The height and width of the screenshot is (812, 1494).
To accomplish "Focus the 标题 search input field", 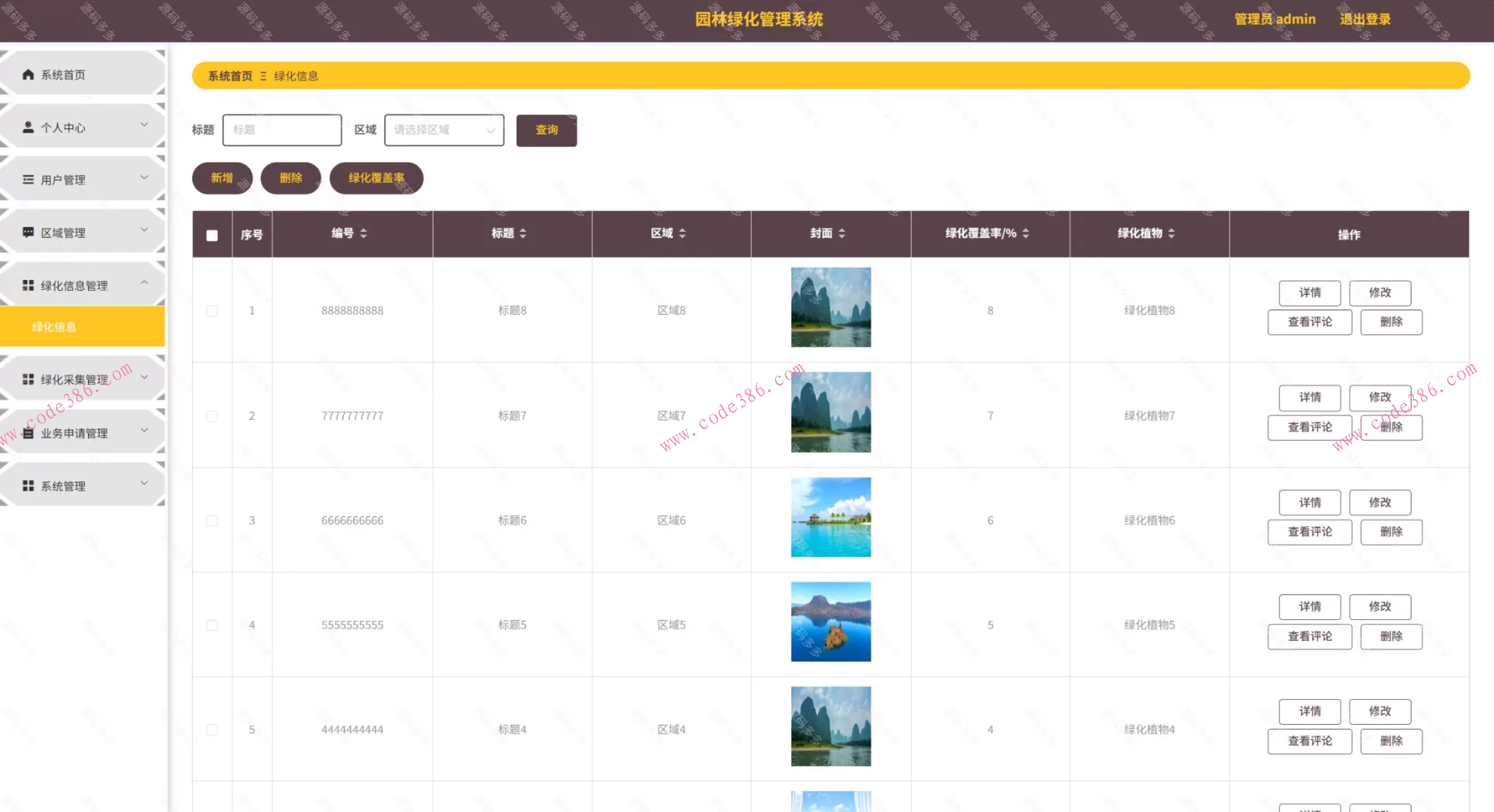I will coord(282,130).
